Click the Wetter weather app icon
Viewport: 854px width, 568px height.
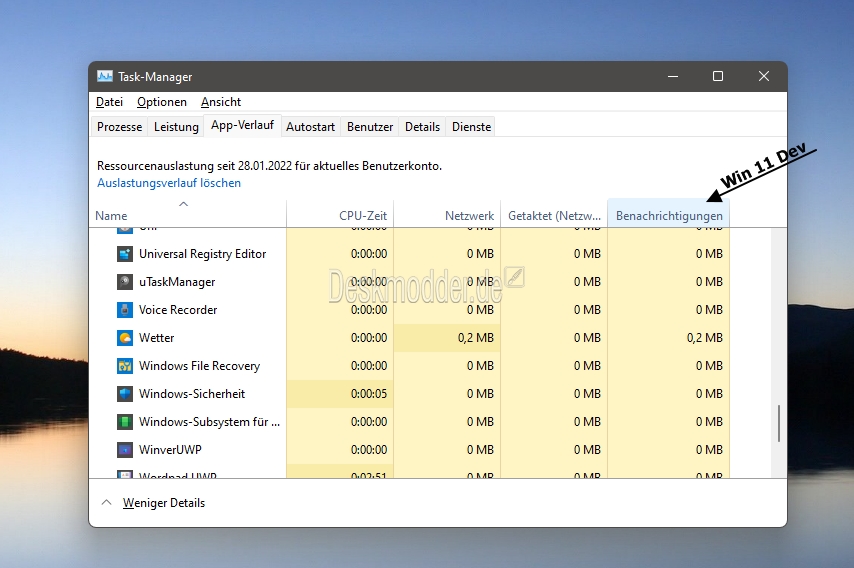tap(125, 338)
